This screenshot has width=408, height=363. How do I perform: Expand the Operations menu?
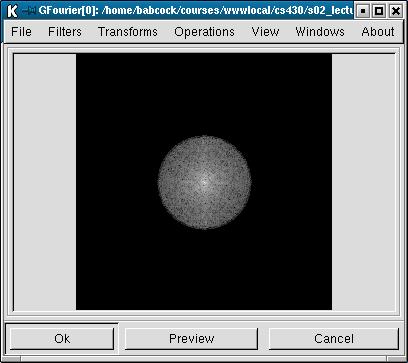(x=204, y=32)
